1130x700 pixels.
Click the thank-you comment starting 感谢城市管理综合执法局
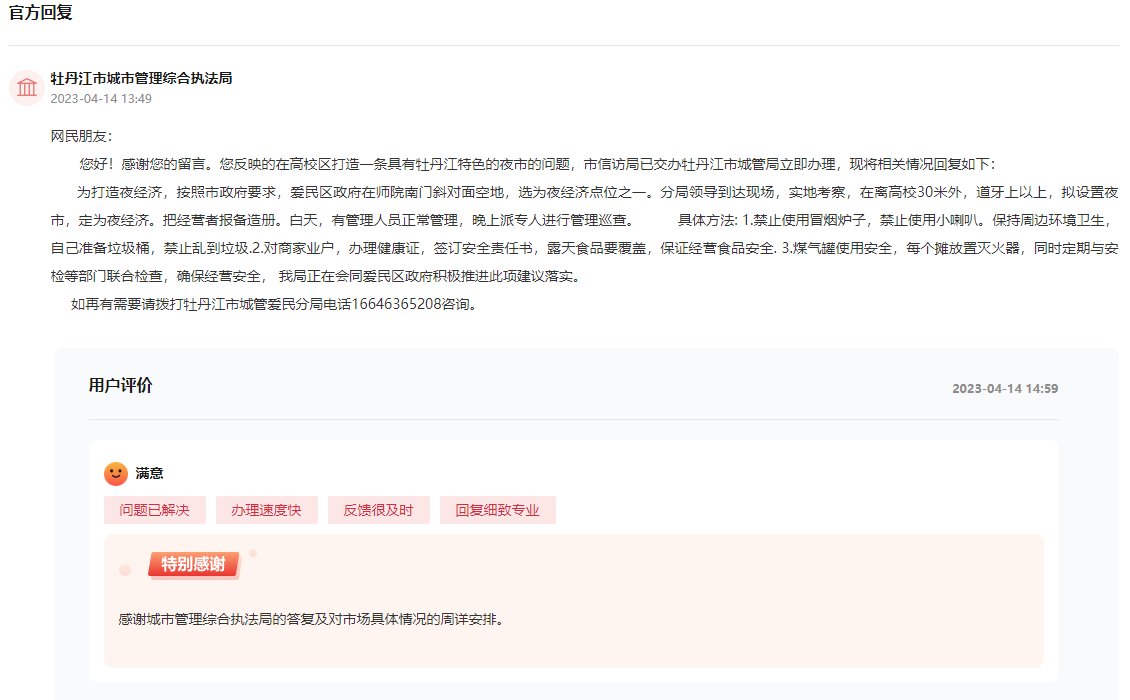coord(311,619)
